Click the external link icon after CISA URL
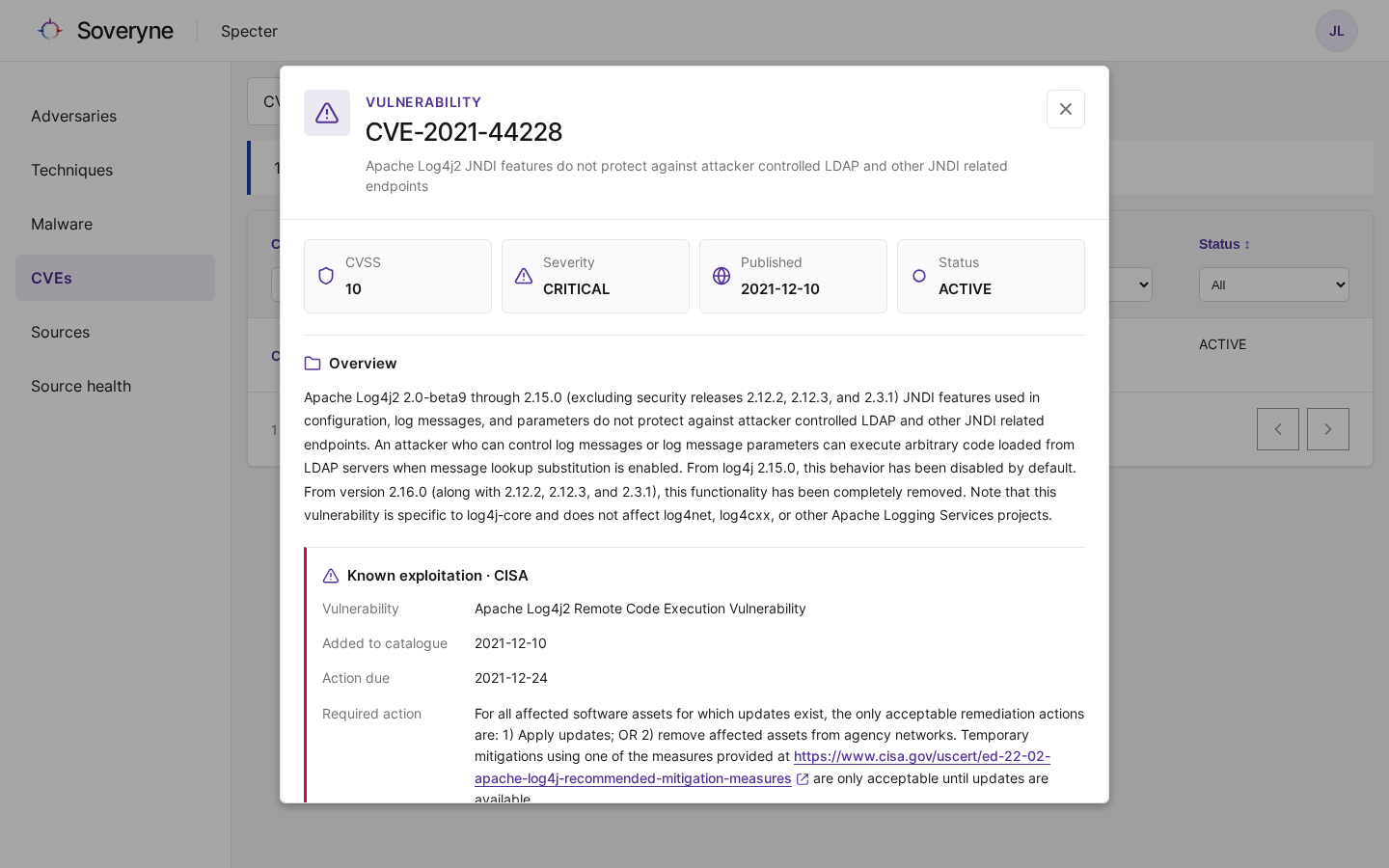Image resolution: width=1389 pixels, height=868 pixels. pyautogui.click(x=803, y=779)
